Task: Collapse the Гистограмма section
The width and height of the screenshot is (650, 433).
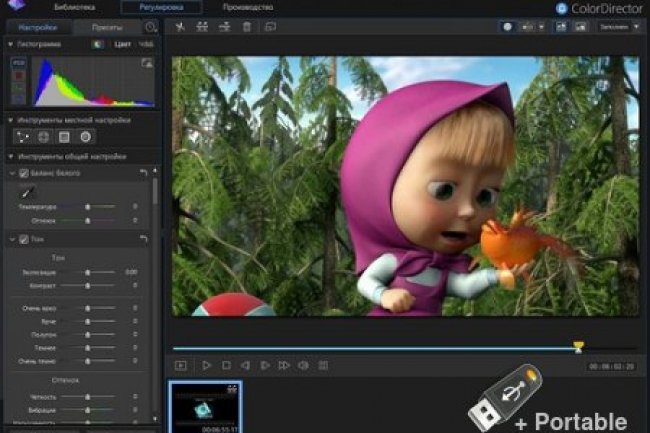Action: point(10,44)
